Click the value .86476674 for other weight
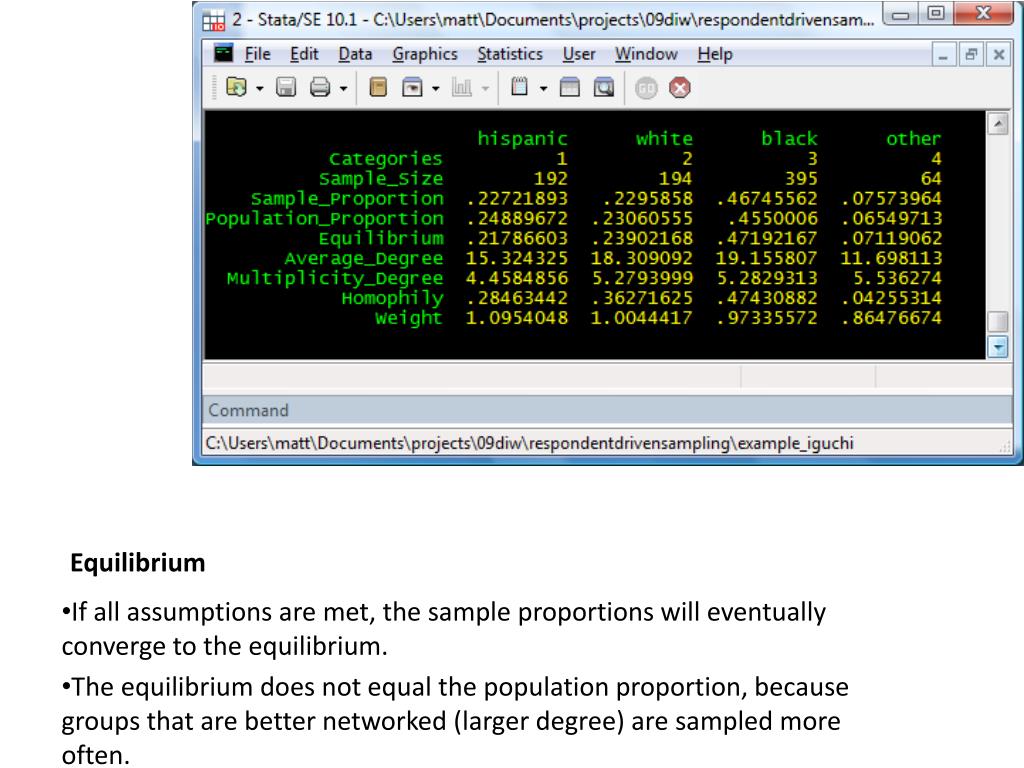 point(891,317)
